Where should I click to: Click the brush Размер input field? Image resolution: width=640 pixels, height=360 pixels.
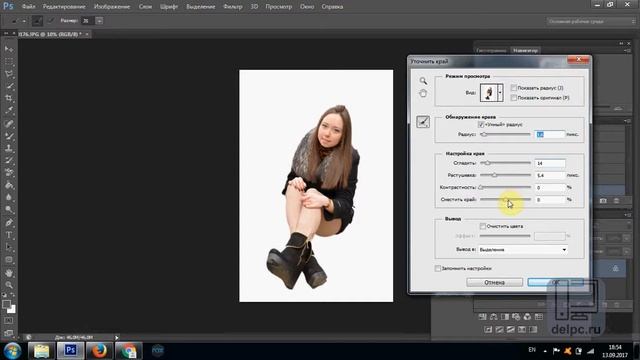(87, 20)
